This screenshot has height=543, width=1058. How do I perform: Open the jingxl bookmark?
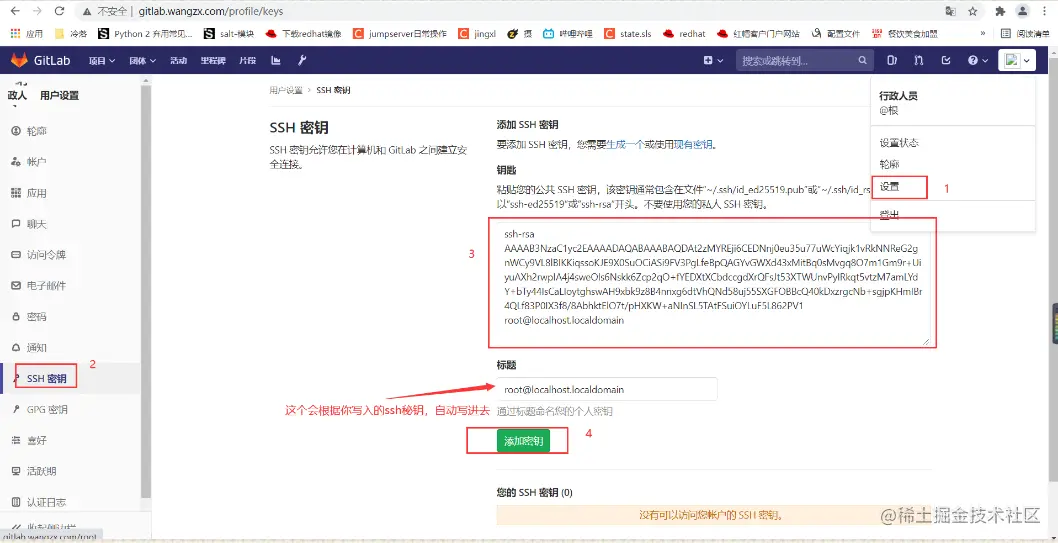coord(477,33)
